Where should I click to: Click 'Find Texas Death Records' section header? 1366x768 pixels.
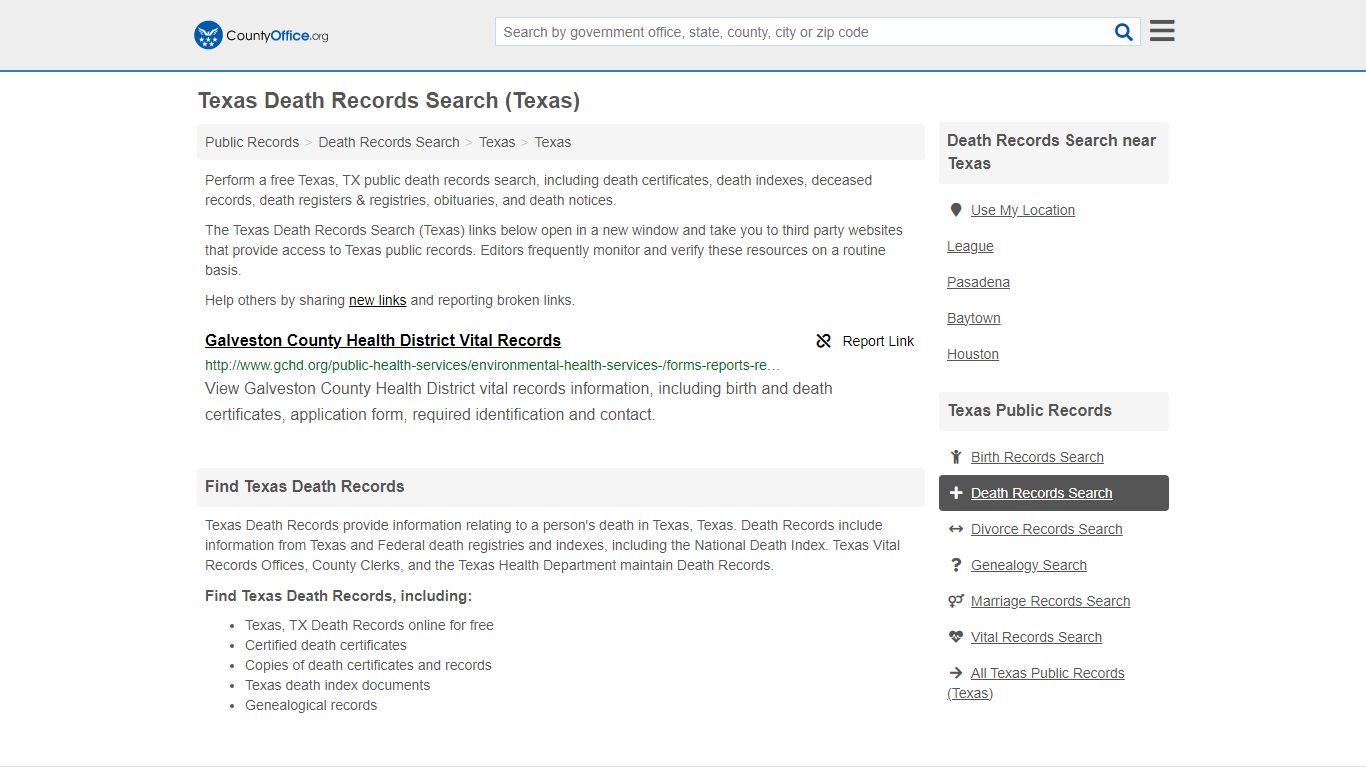305,487
